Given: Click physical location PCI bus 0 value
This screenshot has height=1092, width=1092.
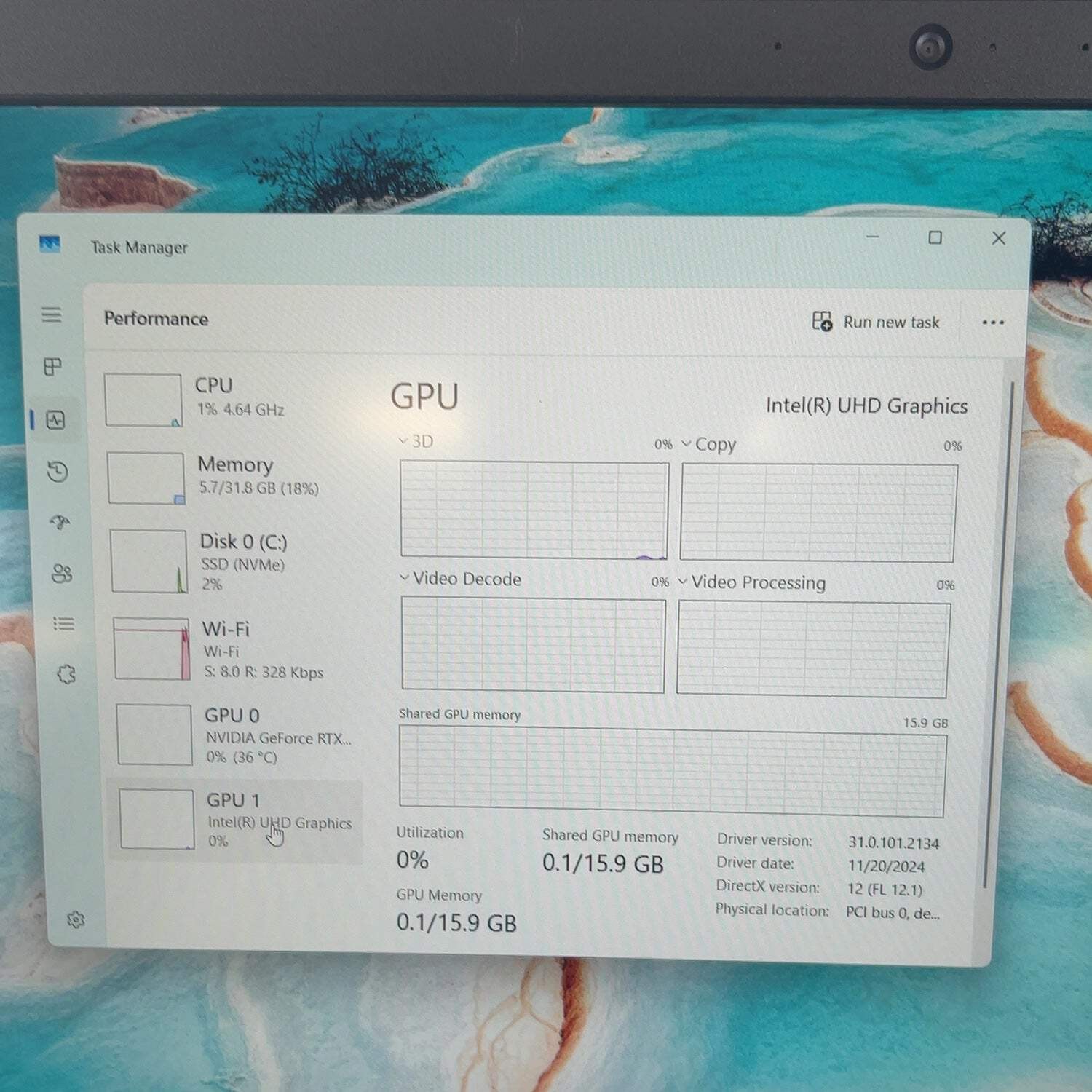Looking at the screenshot, I should pos(893,913).
